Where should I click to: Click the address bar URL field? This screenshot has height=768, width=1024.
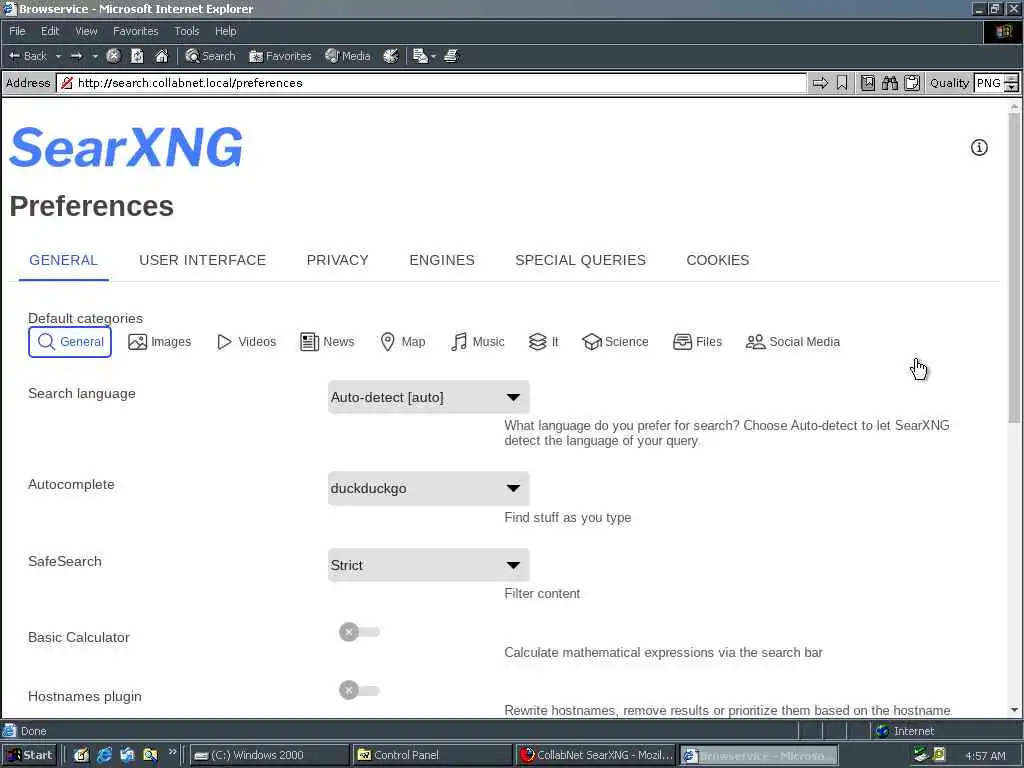(x=431, y=83)
